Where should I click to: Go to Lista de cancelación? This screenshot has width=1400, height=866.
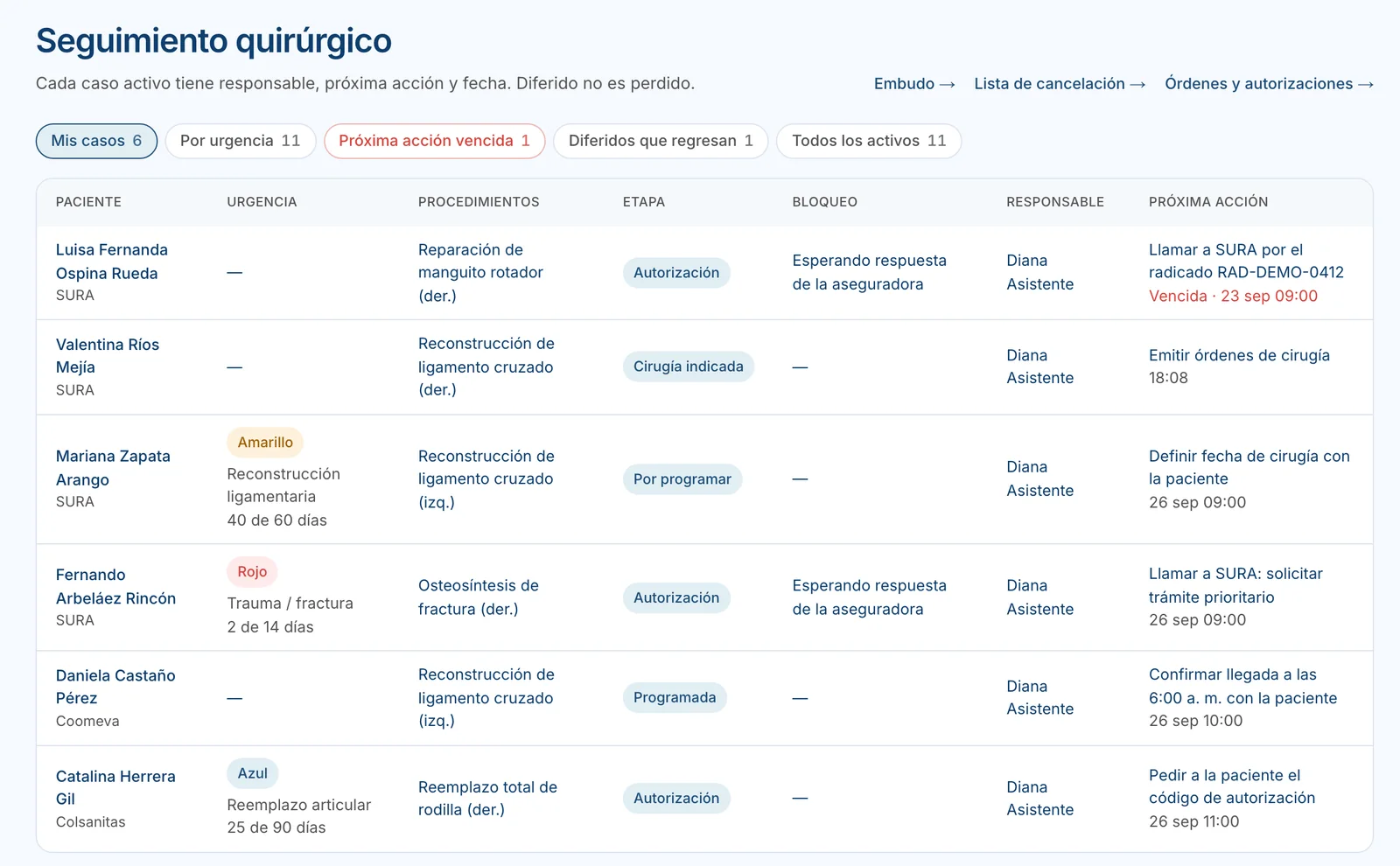[1060, 84]
